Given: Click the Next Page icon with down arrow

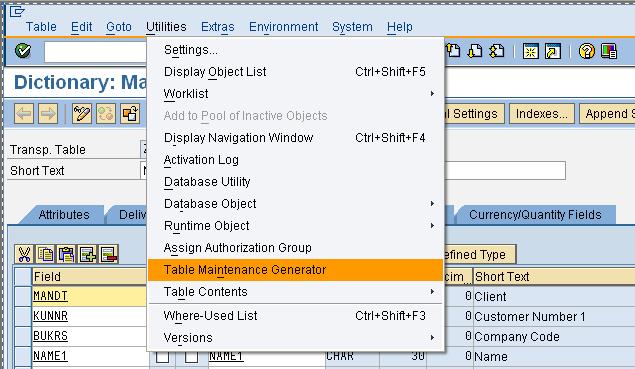Looking at the screenshot, I should coord(475,51).
